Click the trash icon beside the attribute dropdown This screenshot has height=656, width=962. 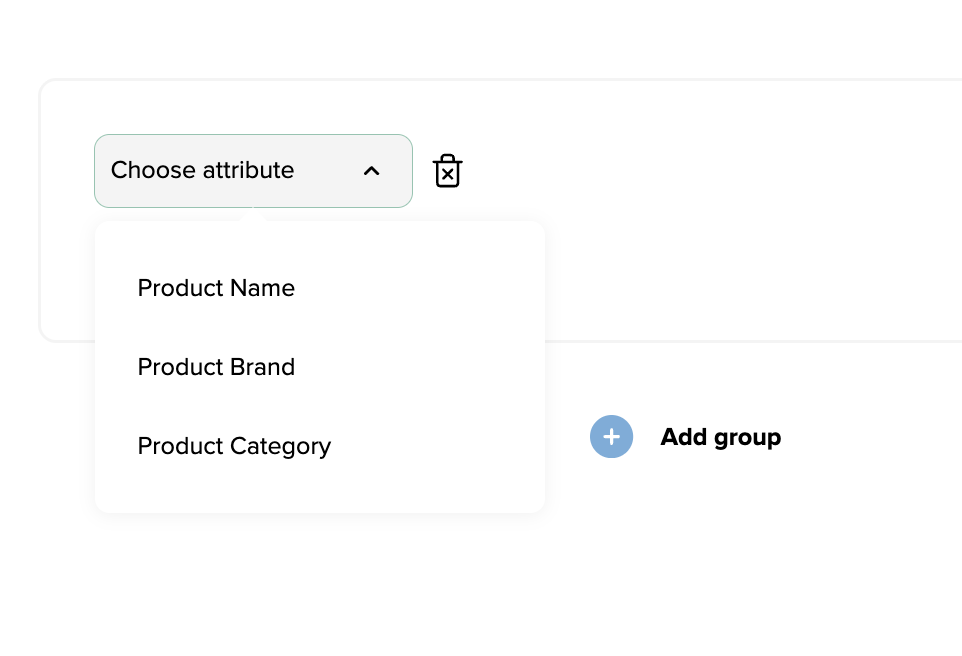(x=447, y=170)
